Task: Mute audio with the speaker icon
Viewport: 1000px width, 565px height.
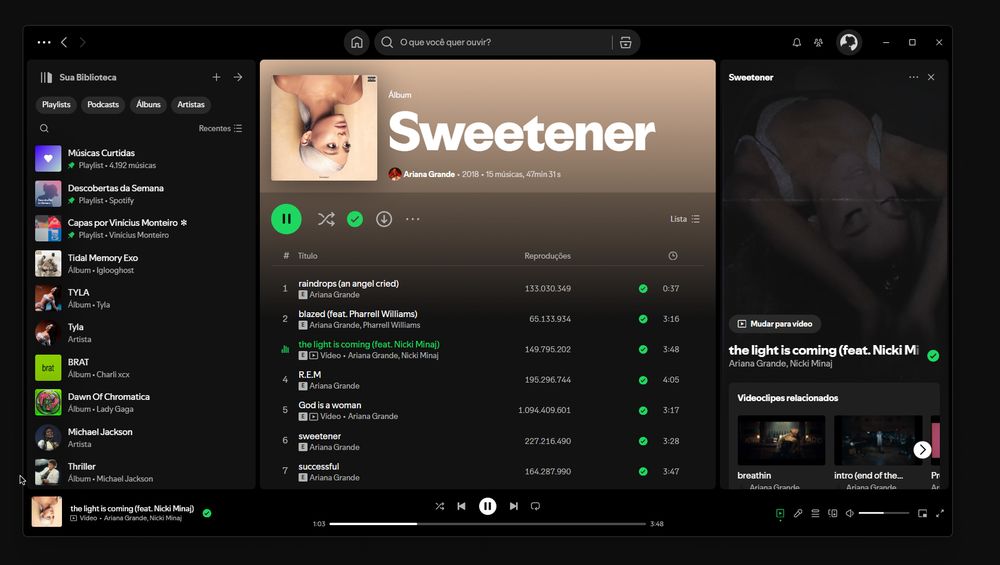Action: tap(849, 513)
